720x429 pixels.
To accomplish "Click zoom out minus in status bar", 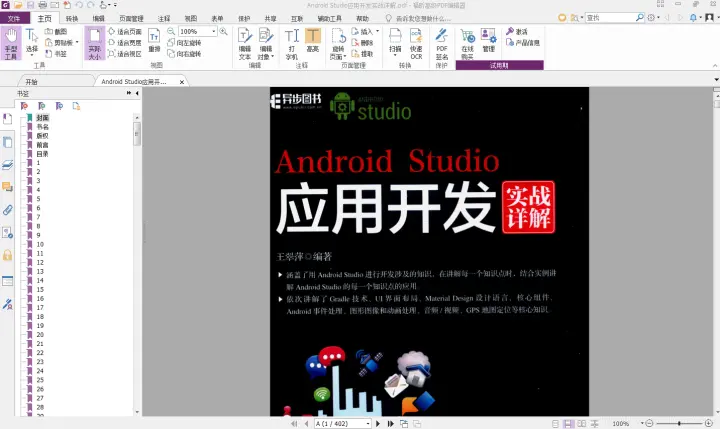I will [649, 423].
